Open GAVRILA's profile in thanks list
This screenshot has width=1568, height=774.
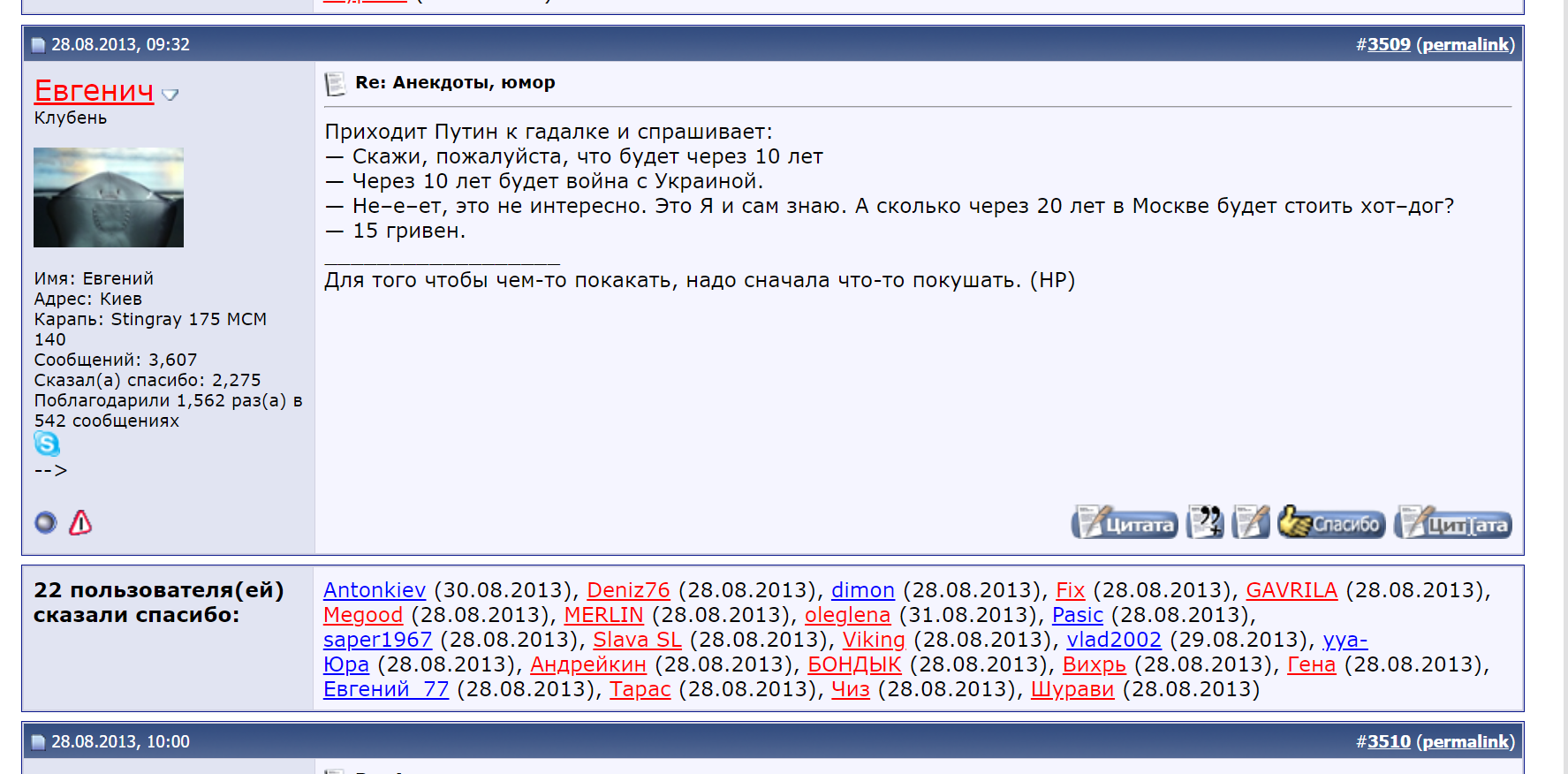(x=1291, y=590)
